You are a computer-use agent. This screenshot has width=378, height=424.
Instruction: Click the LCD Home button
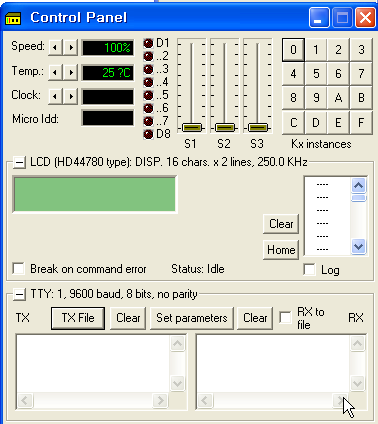coord(281,250)
